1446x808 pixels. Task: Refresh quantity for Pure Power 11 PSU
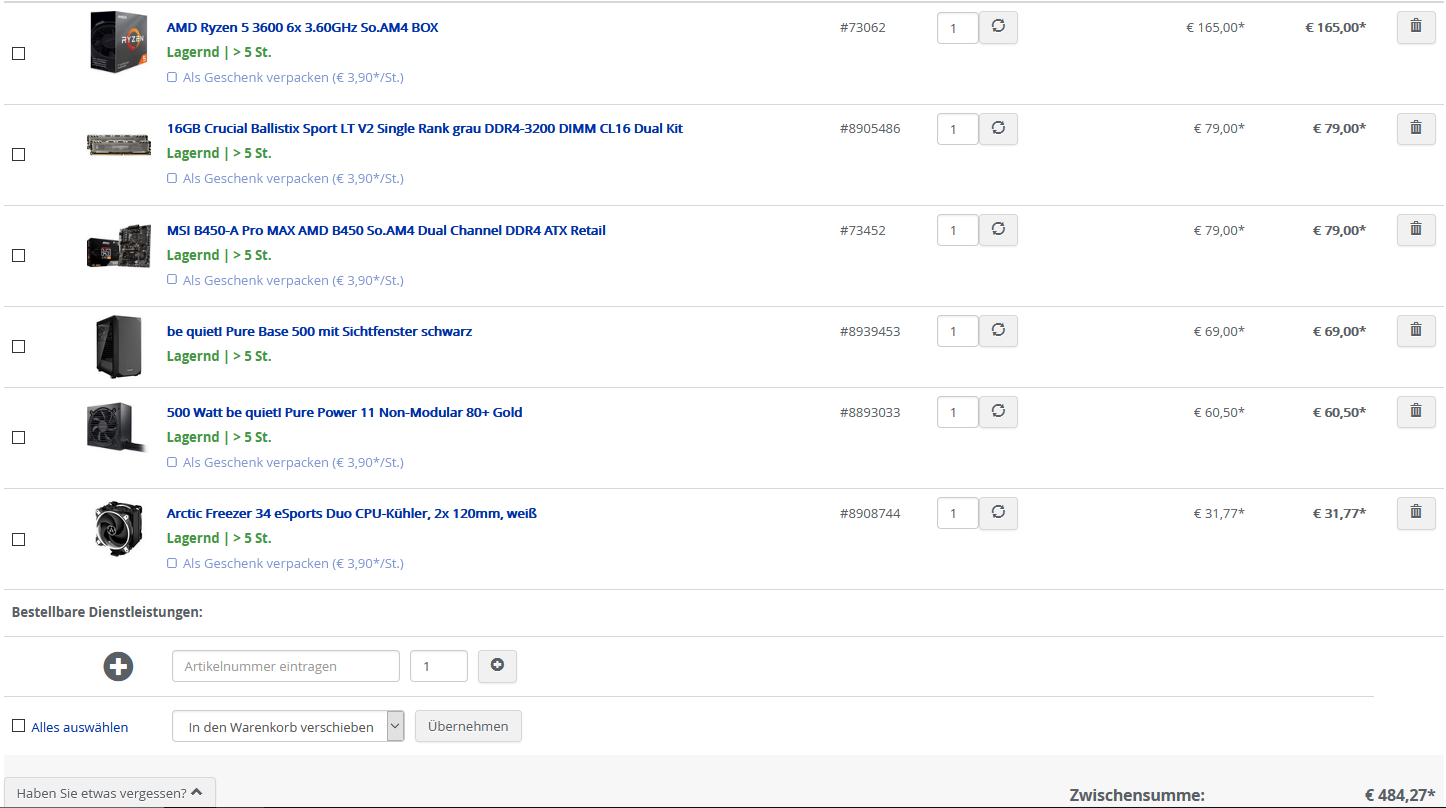click(998, 412)
